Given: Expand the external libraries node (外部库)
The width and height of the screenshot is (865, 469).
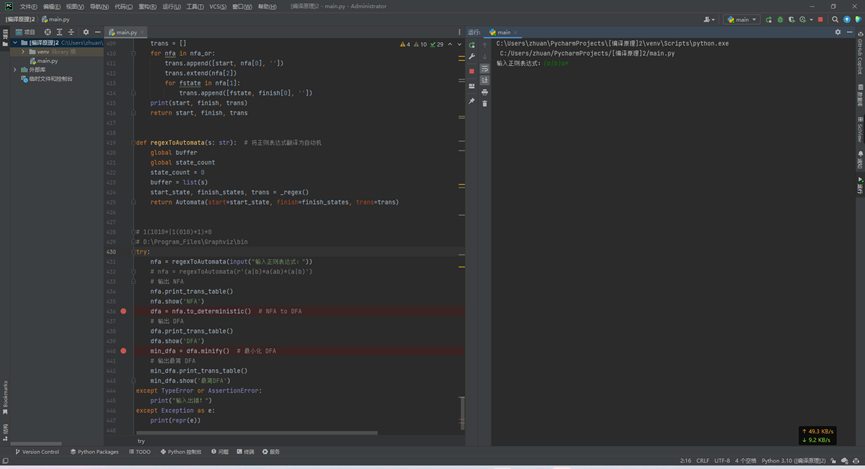Looking at the screenshot, I should click(15, 70).
